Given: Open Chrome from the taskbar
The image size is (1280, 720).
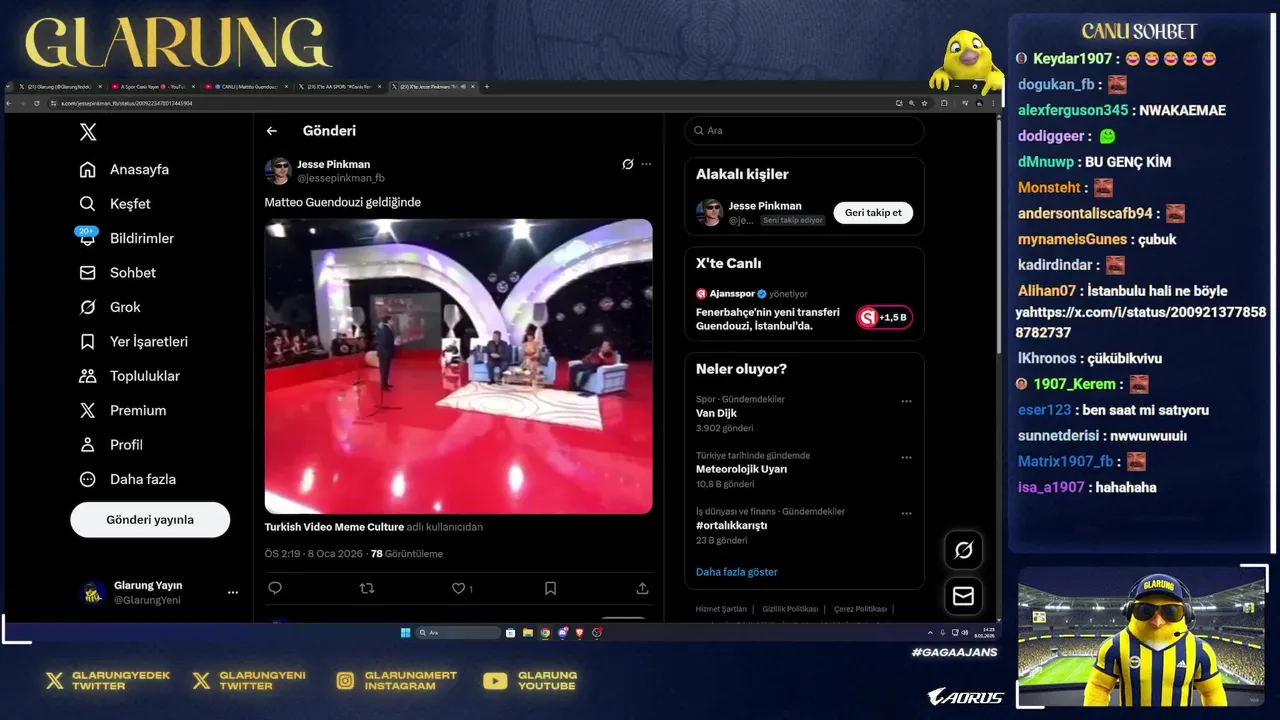Looking at the screenshot, I should pos(545,633).
